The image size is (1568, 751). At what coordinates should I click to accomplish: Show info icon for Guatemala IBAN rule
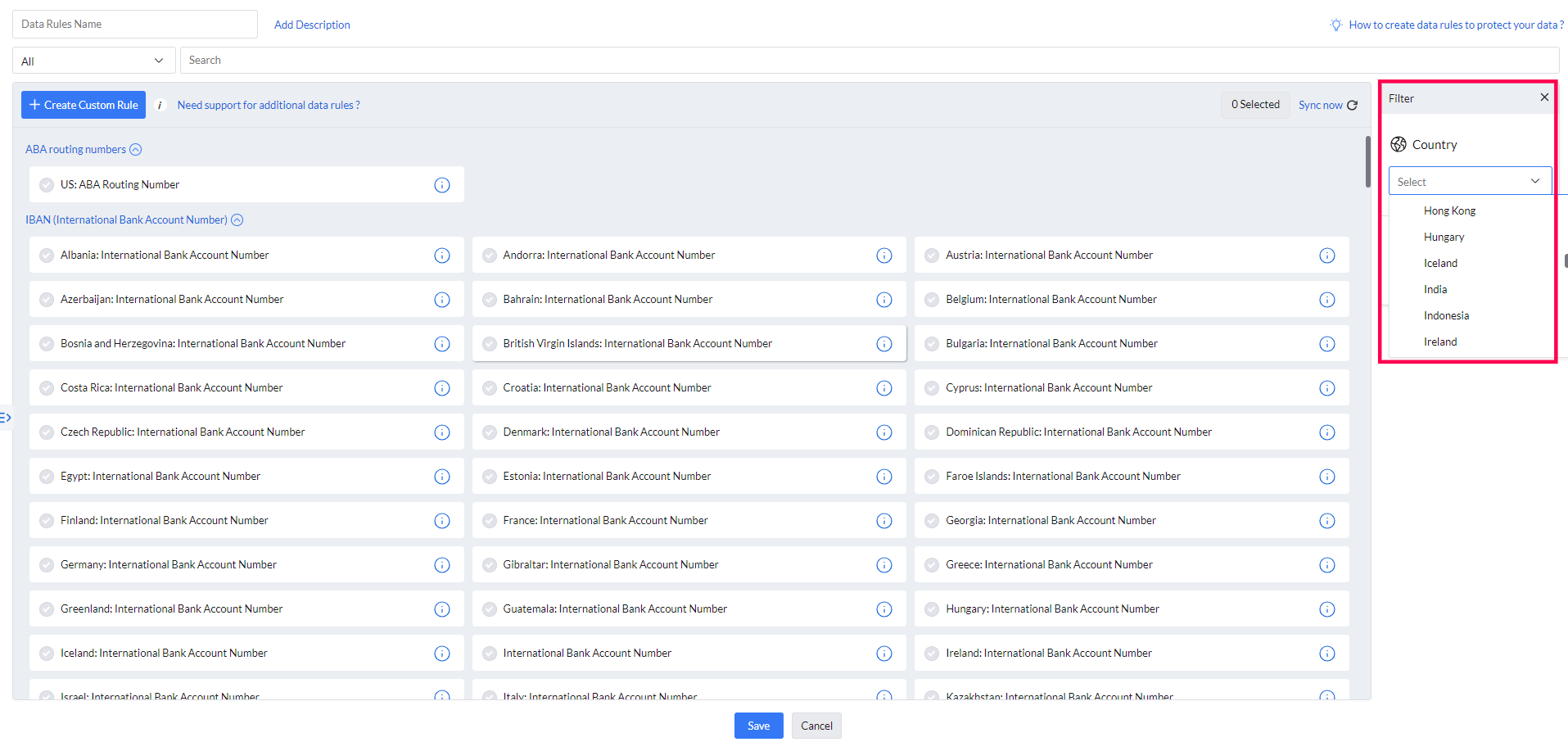pos(884,609)
